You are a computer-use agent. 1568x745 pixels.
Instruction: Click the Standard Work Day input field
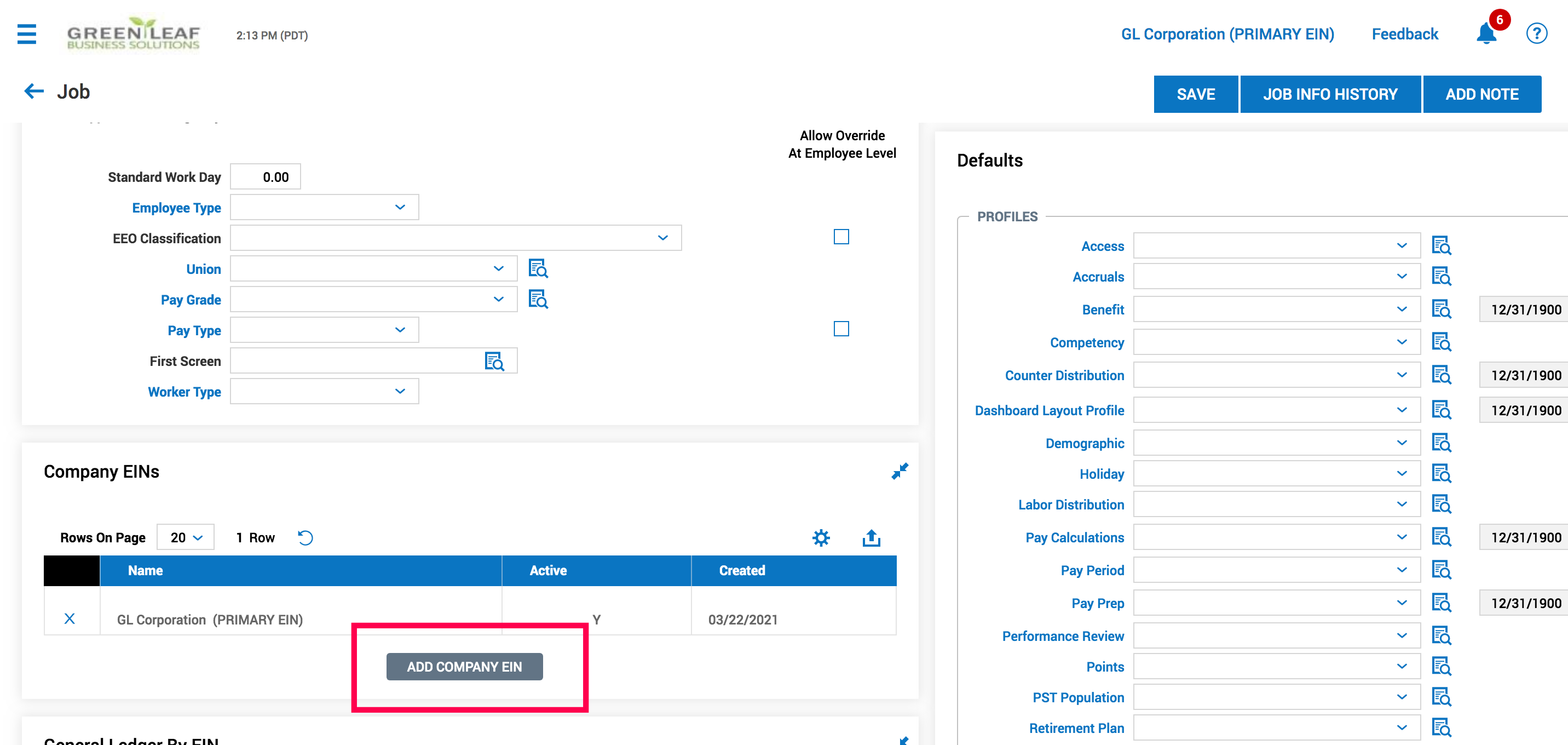click(x=266, y=177)
